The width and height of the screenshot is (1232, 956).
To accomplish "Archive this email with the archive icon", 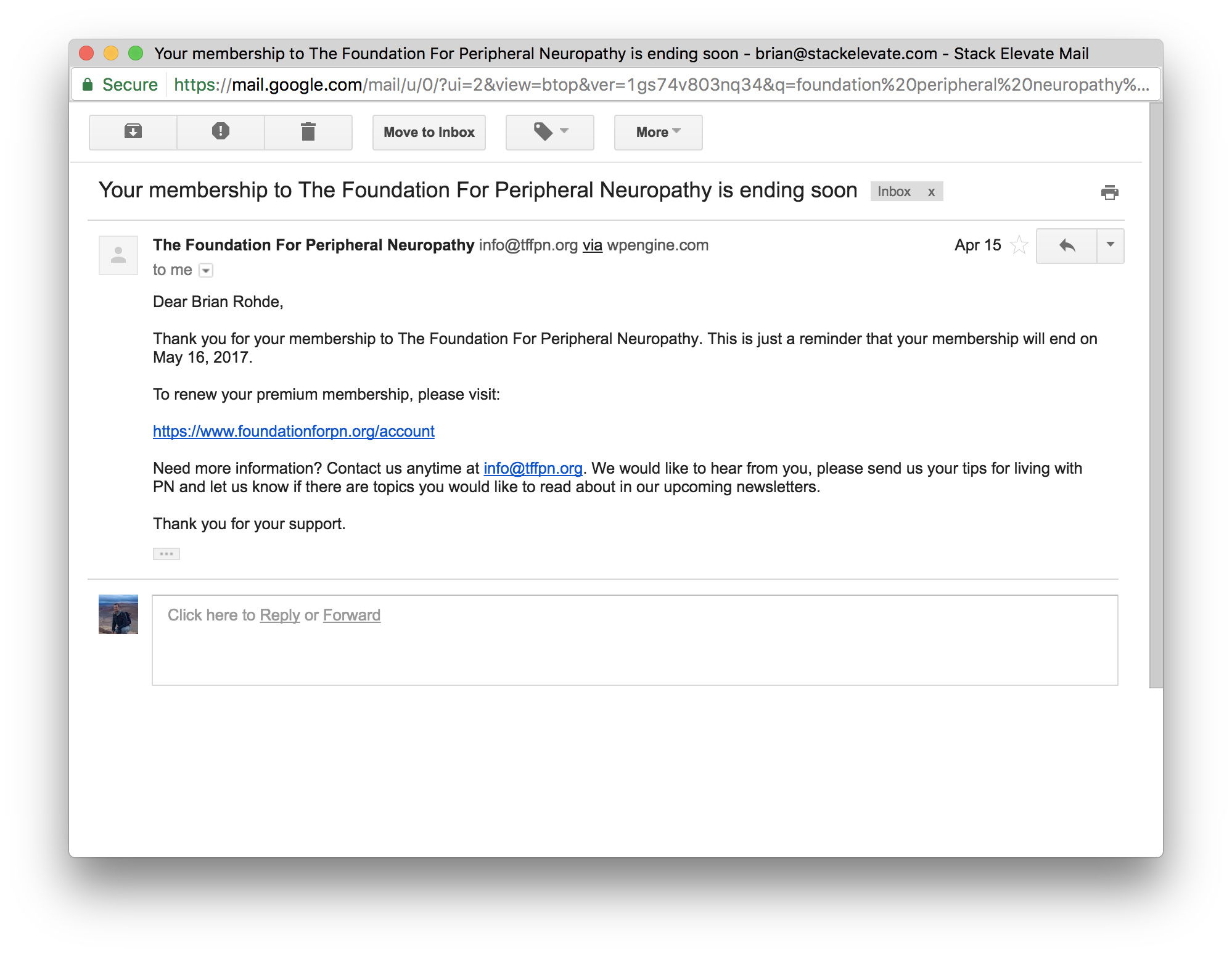I will click(133, 132).
